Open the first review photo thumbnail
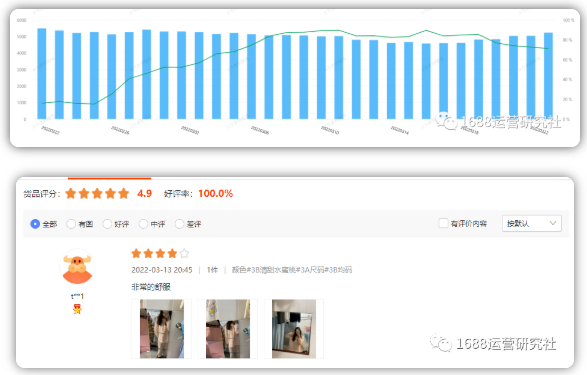 (162, 329)
